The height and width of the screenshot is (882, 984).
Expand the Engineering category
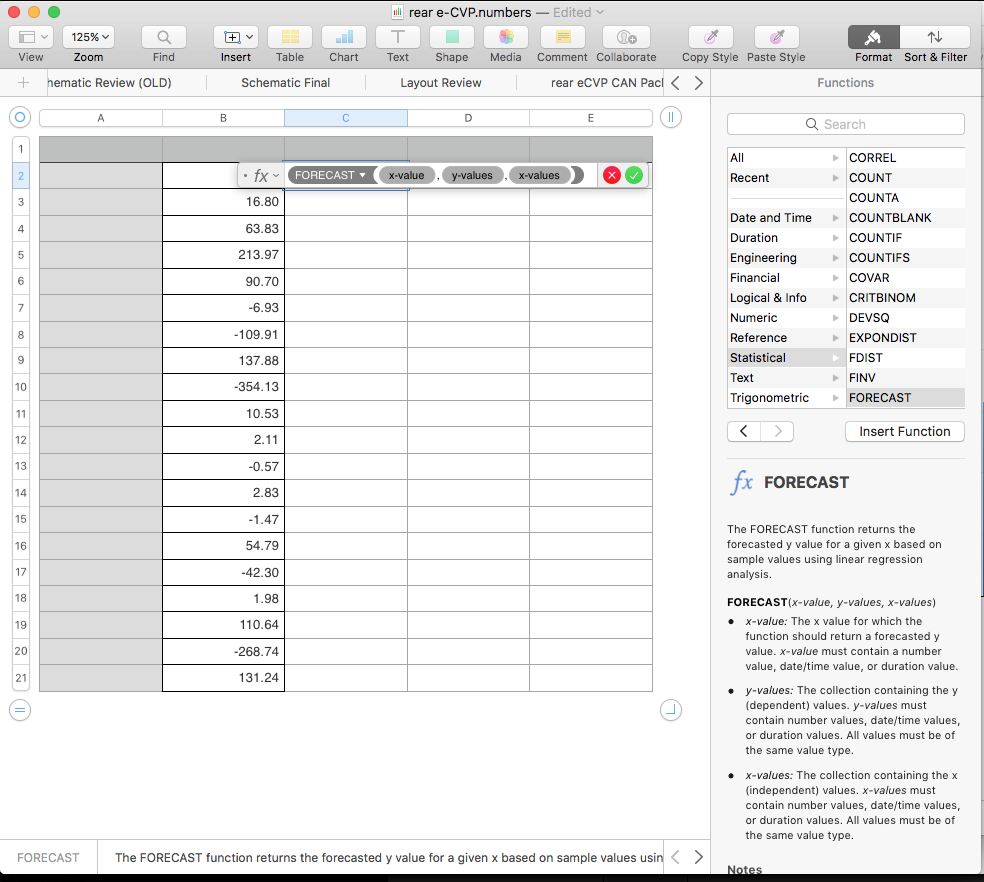pos(786,258)
